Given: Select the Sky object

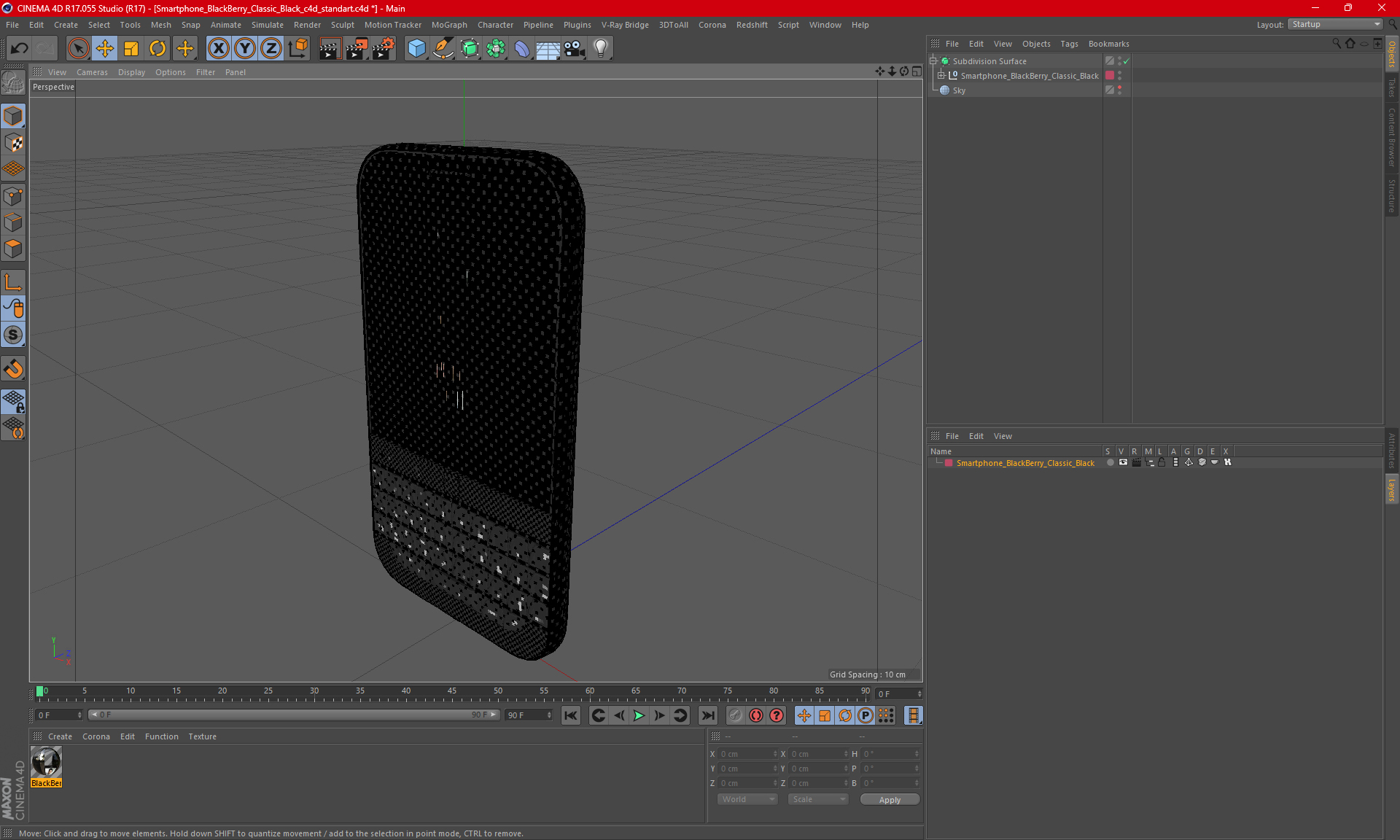Looking at the screenshot, I should click(x=959, y=90).
